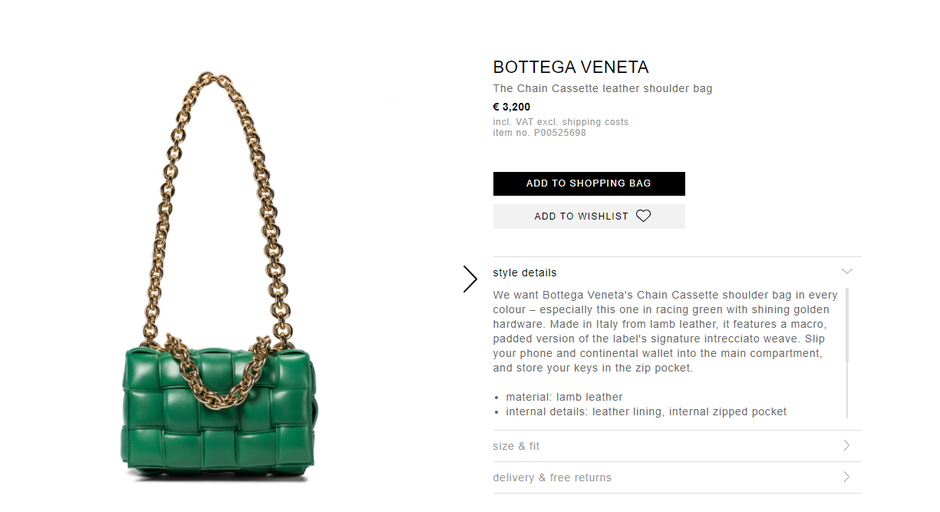The width and height of the screenshot is (940, 512).
Task: Click Add to Wishlist button
Action: click(589, 216)
